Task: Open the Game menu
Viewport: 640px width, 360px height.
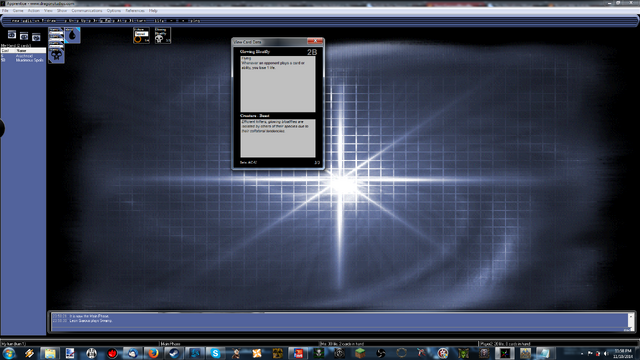Action: click(18, 11)
